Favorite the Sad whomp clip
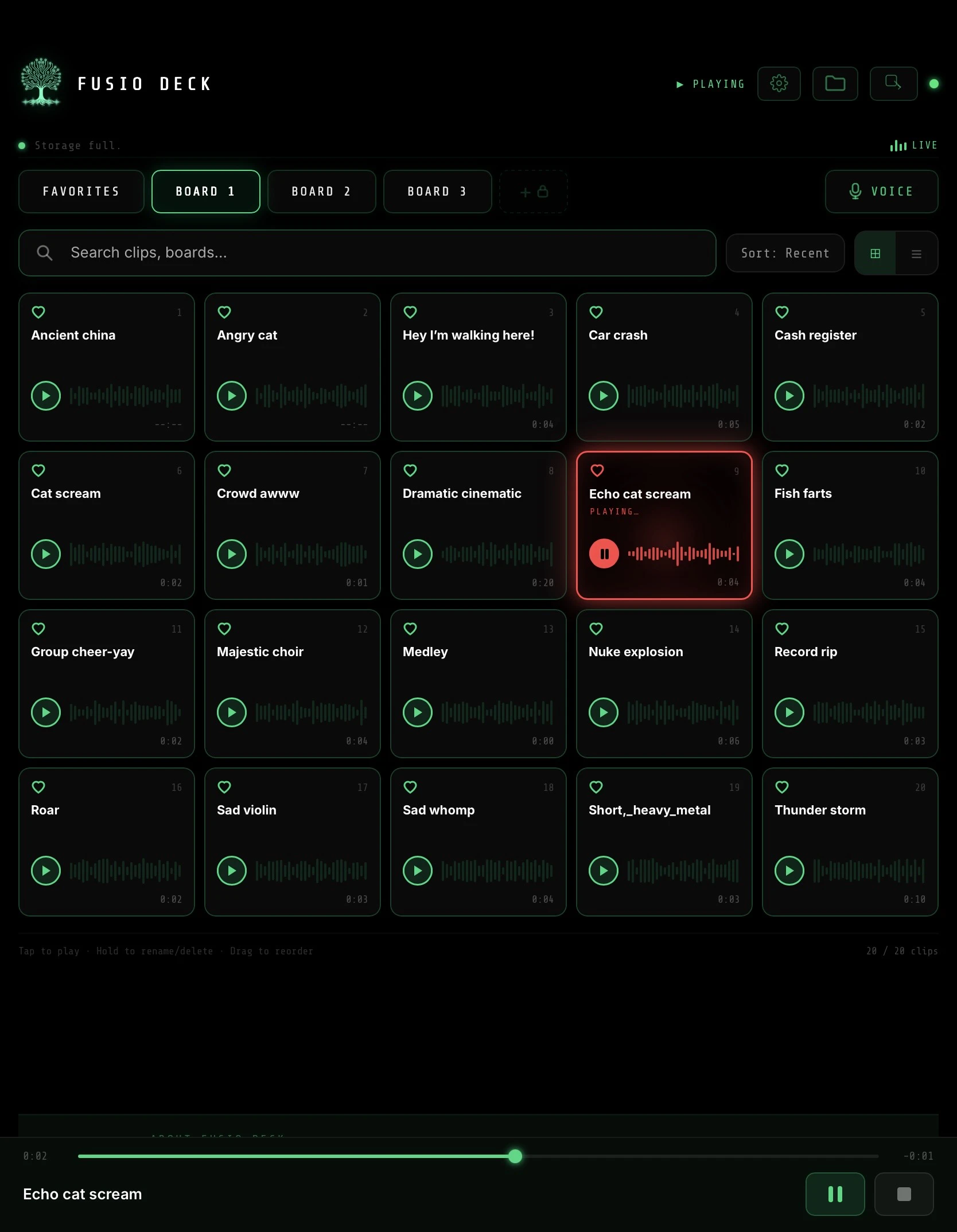This screenshot has width=957, height=1232. pyautogui.click(x=410, y=787)
